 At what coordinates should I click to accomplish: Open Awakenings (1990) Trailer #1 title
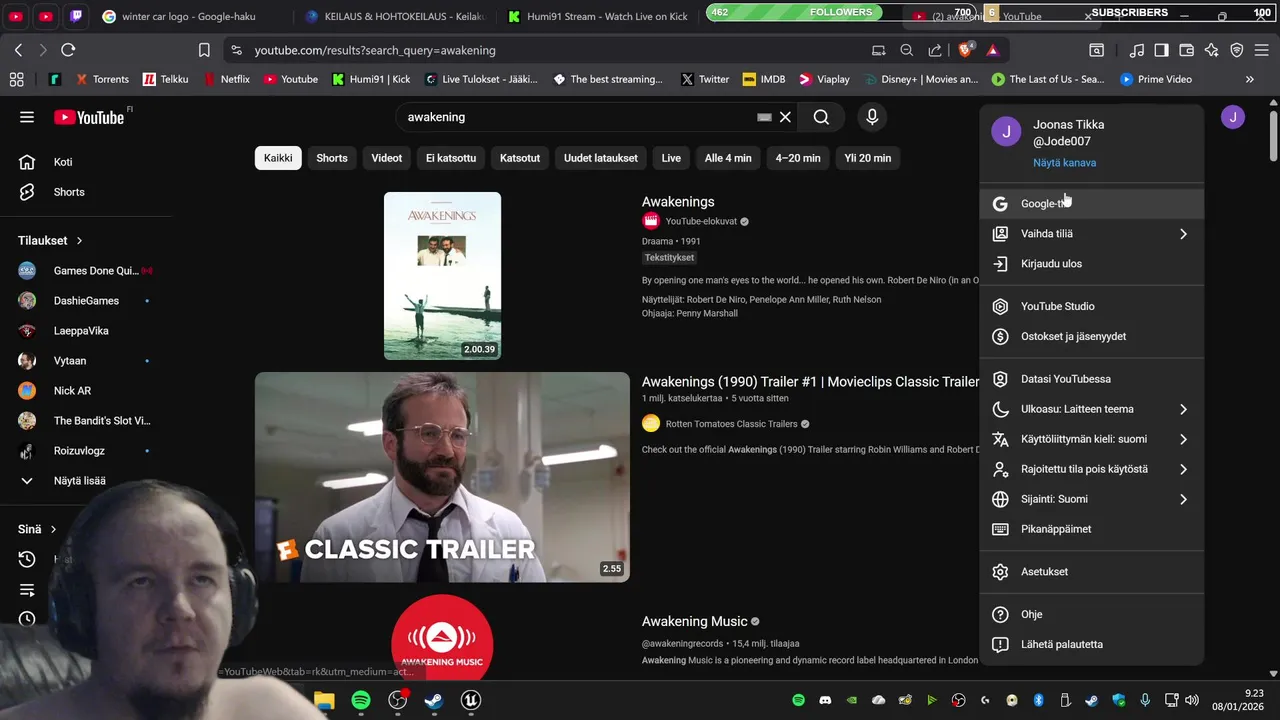click(x=810, y=382)
